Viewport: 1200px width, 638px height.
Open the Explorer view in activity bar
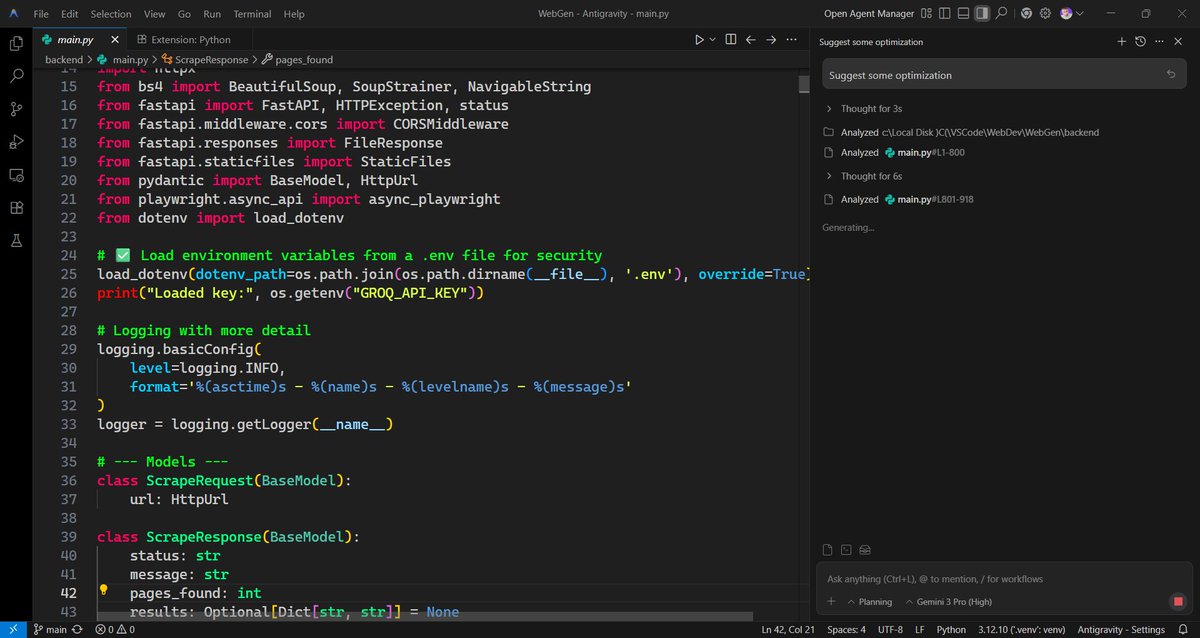[x=16, y=43]
